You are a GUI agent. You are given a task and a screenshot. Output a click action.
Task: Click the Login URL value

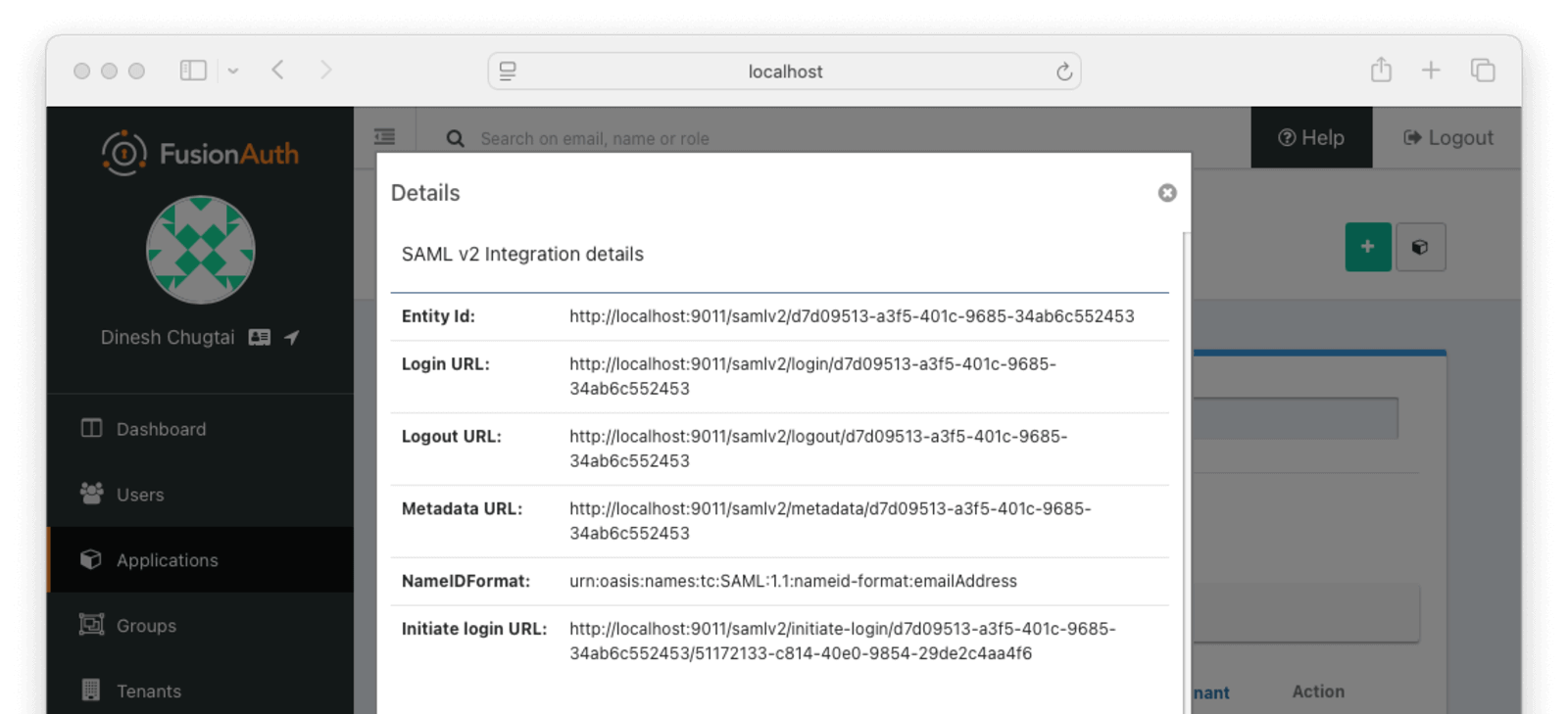(812, 376)
